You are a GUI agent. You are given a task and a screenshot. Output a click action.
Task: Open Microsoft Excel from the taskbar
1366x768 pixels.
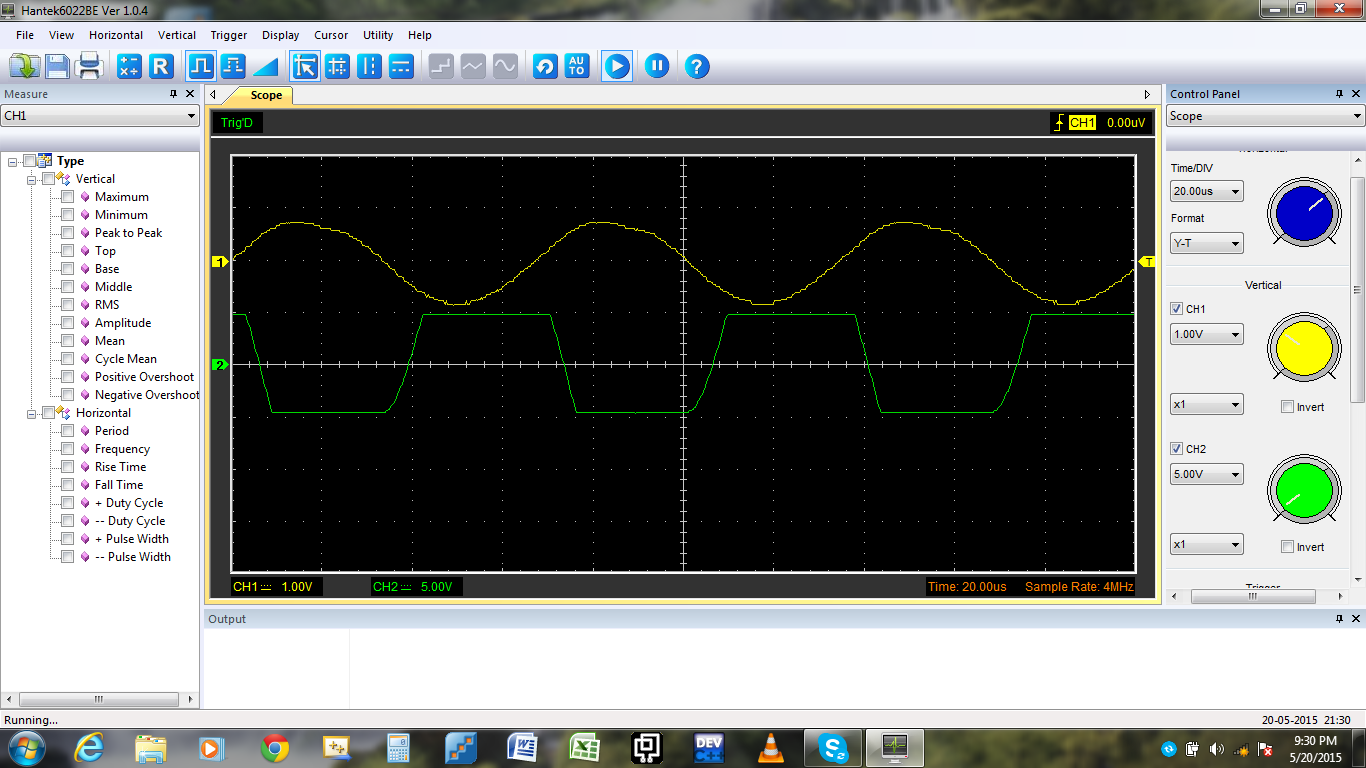[x=585, y=747]
